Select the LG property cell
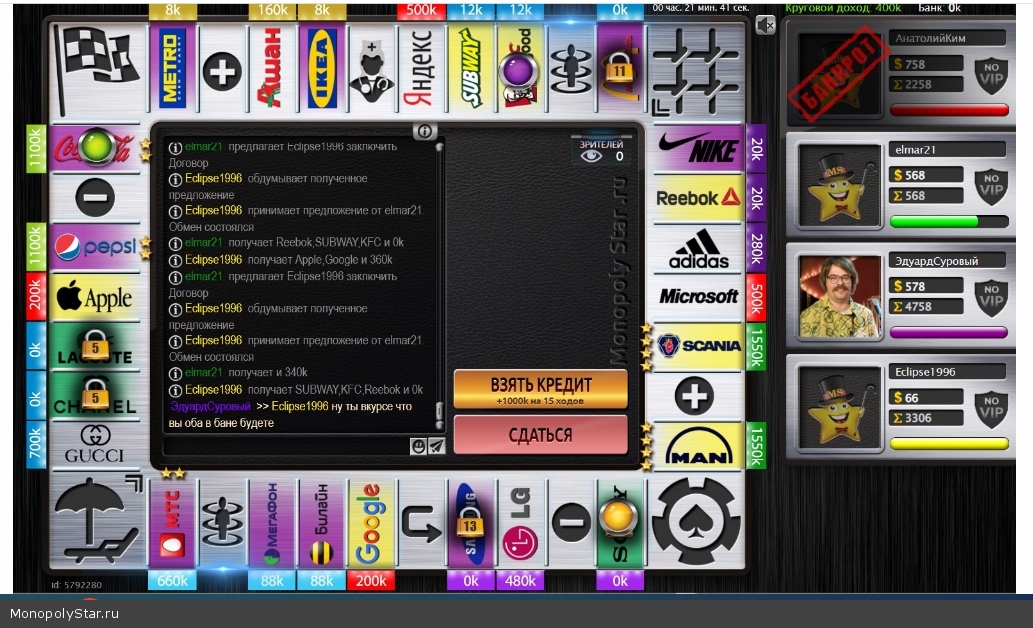 tap(520, 523)
